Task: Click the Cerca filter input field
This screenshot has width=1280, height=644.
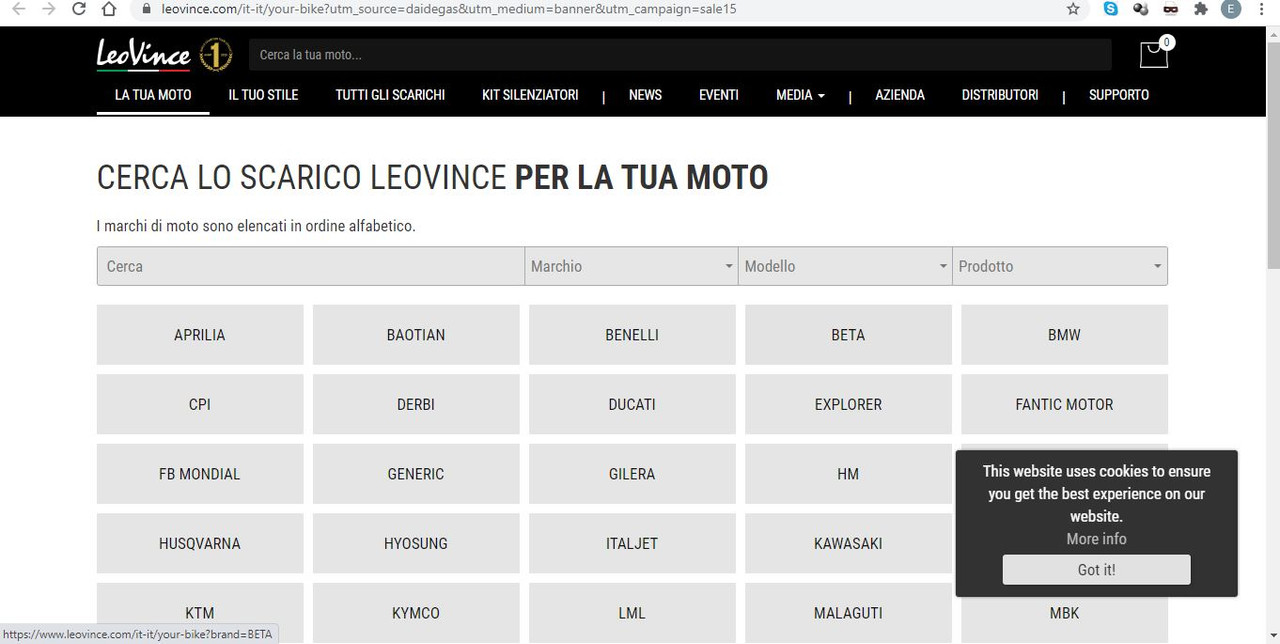Action: pyautogui.click(x=311, y=266)
